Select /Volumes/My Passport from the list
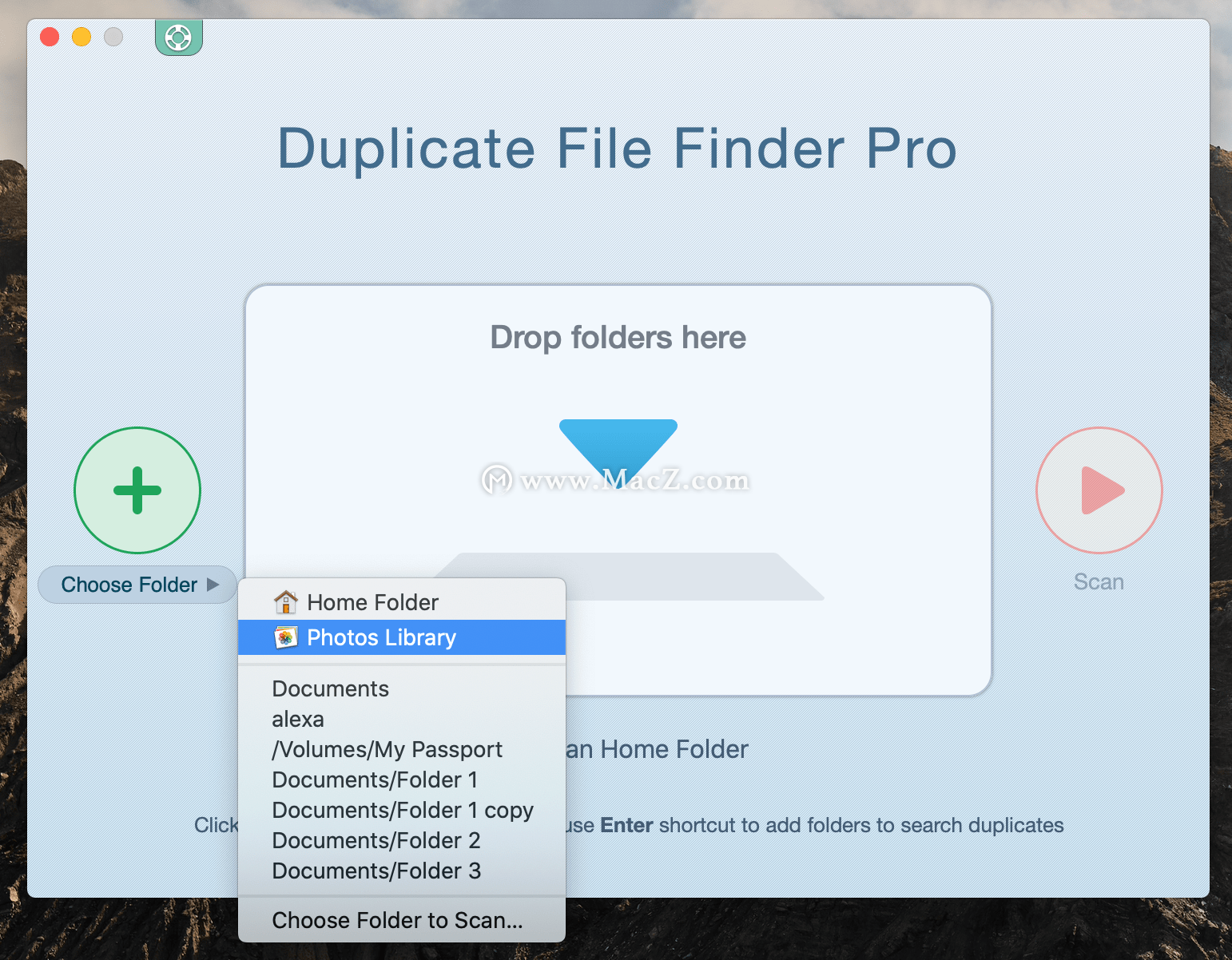1232x960 pixels. pos(402,749)
